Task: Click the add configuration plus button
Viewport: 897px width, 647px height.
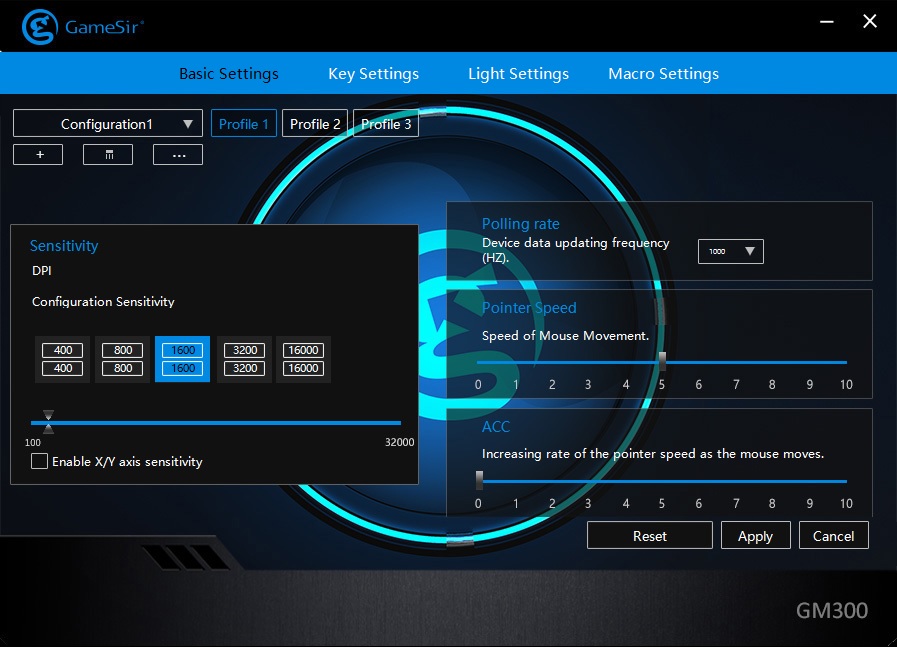Action: (x=37, y=155)
